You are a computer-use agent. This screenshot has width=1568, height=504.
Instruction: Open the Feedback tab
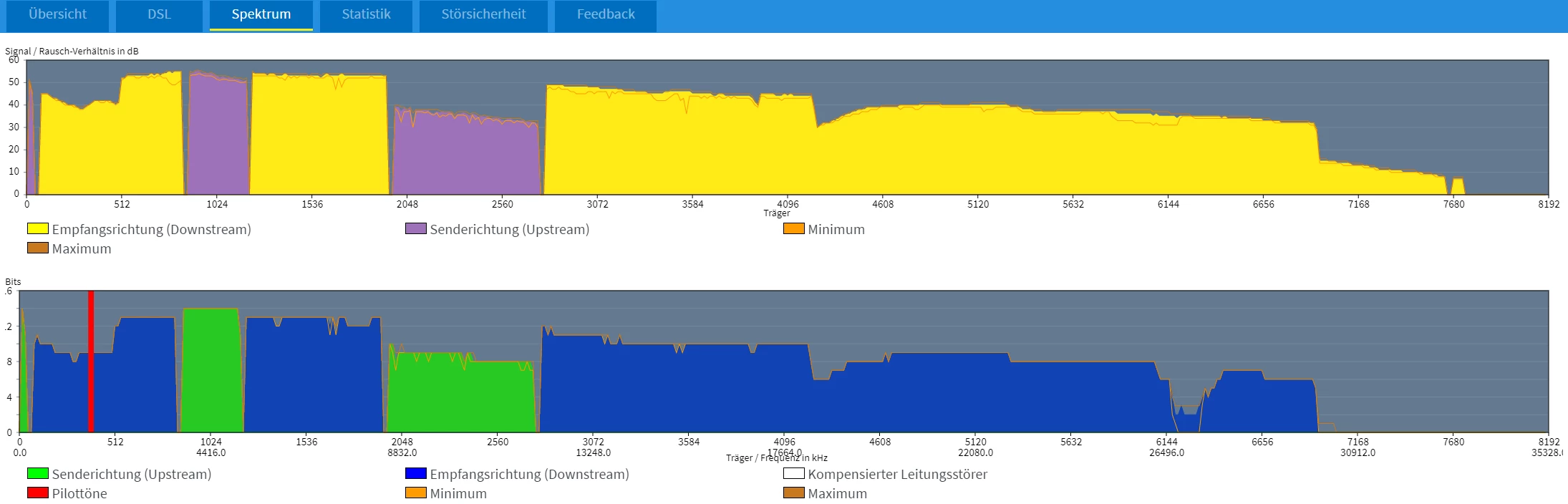606,14
